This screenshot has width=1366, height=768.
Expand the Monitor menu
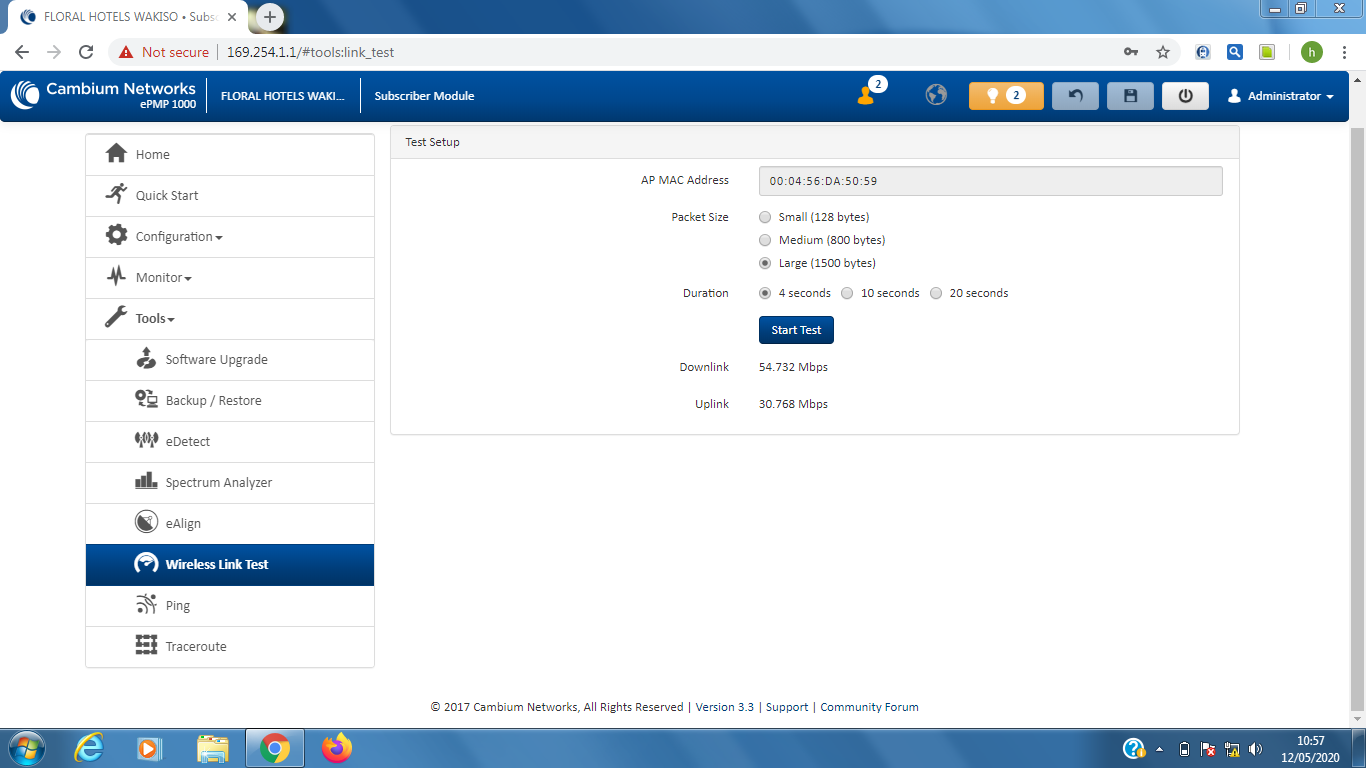click(x=163, y=278)
